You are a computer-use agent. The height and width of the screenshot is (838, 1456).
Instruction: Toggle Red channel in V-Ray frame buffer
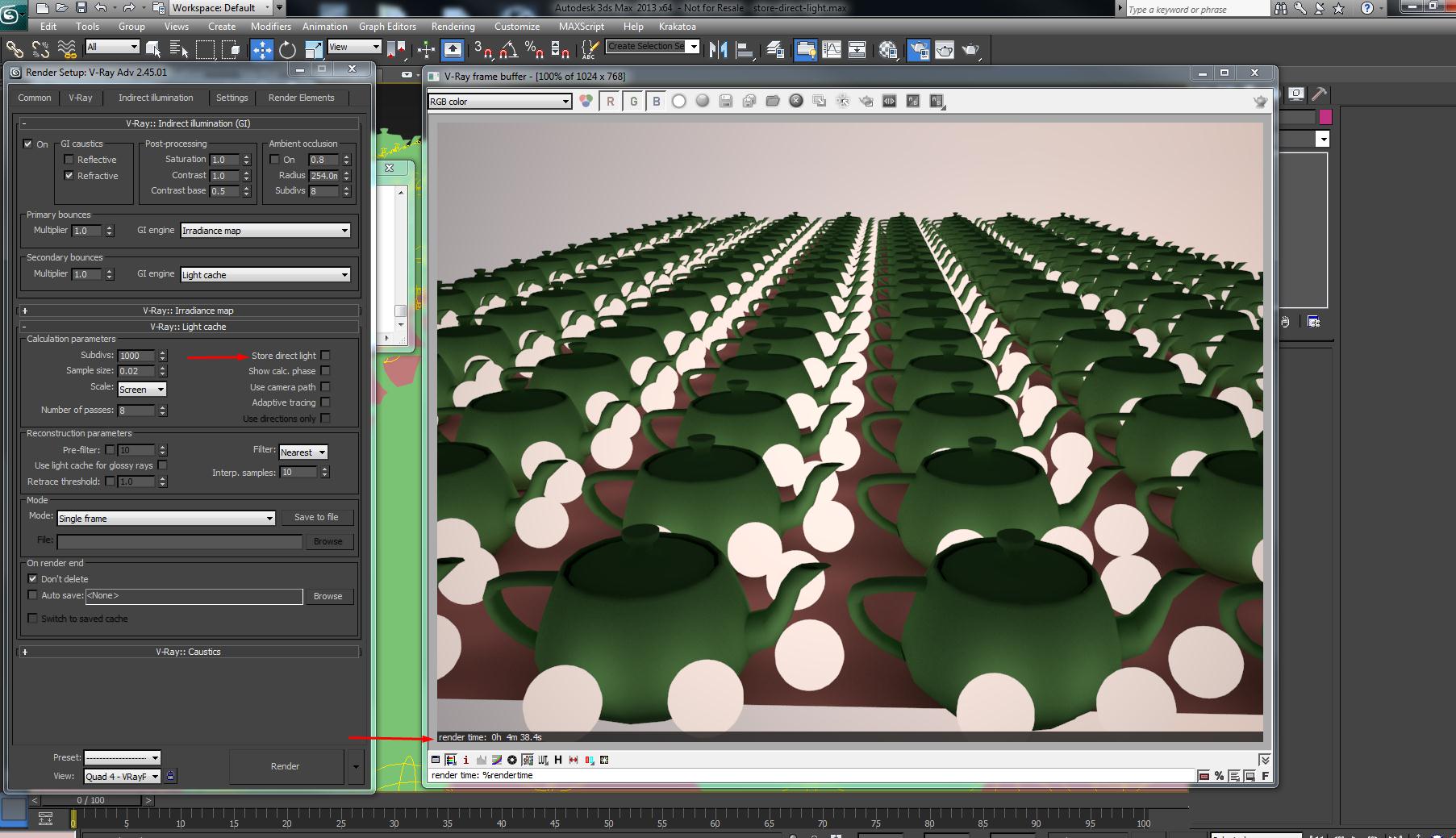(x=611, y=101)
